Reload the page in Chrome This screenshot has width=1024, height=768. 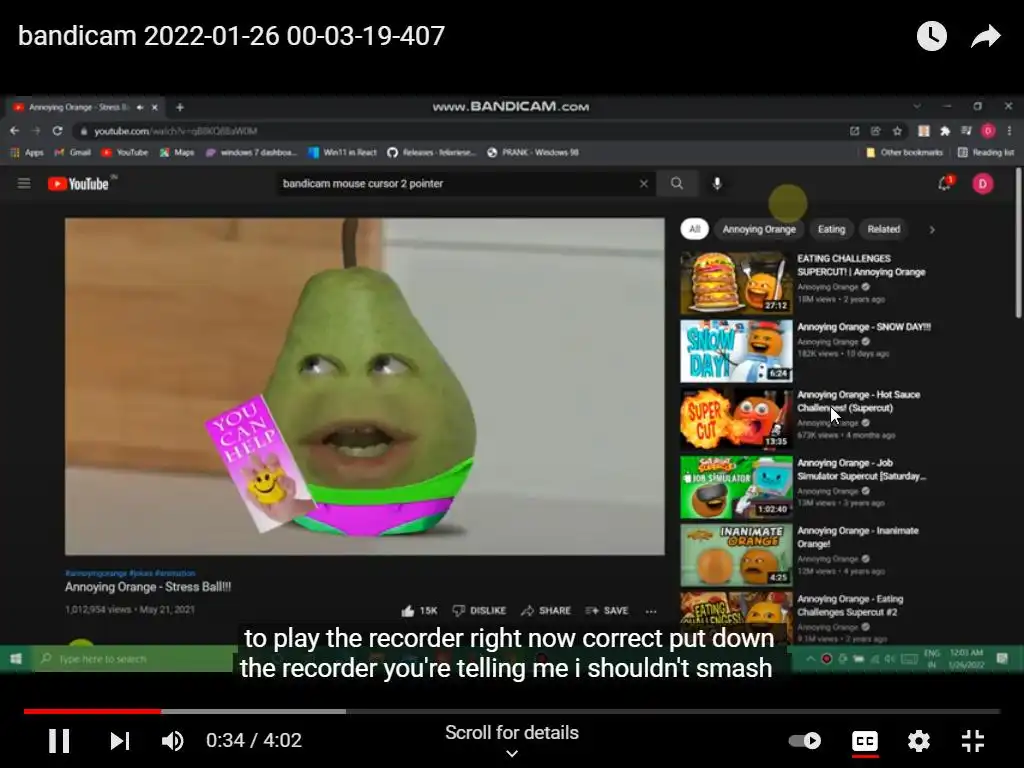[x=57, y=131]
